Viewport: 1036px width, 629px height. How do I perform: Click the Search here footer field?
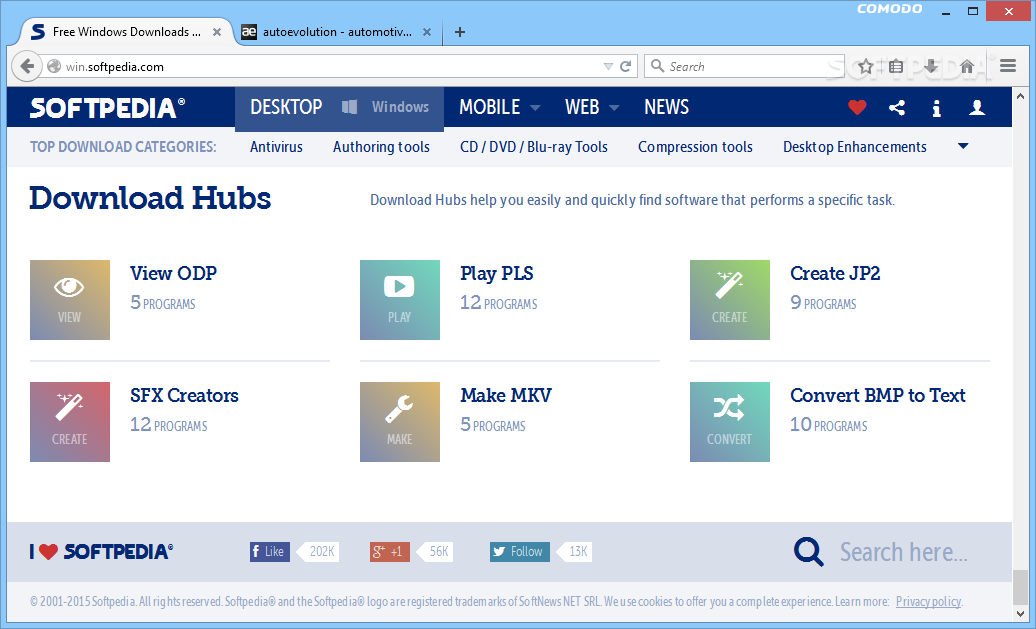pyautogui.click(x=904, y=552)
